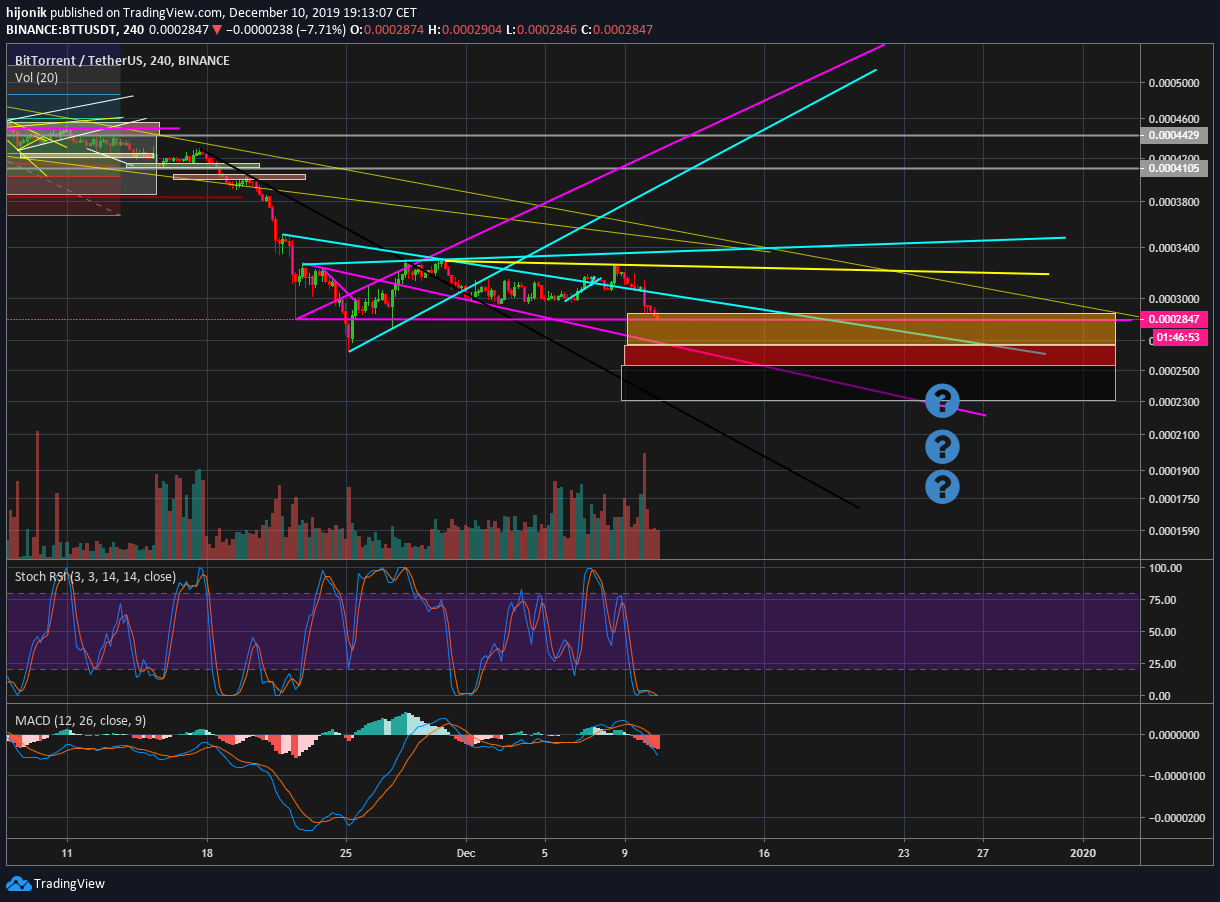Screen dimensions: 1220x902
Task: Select the black rectangle zone drawing
Action: coord(868,383)
